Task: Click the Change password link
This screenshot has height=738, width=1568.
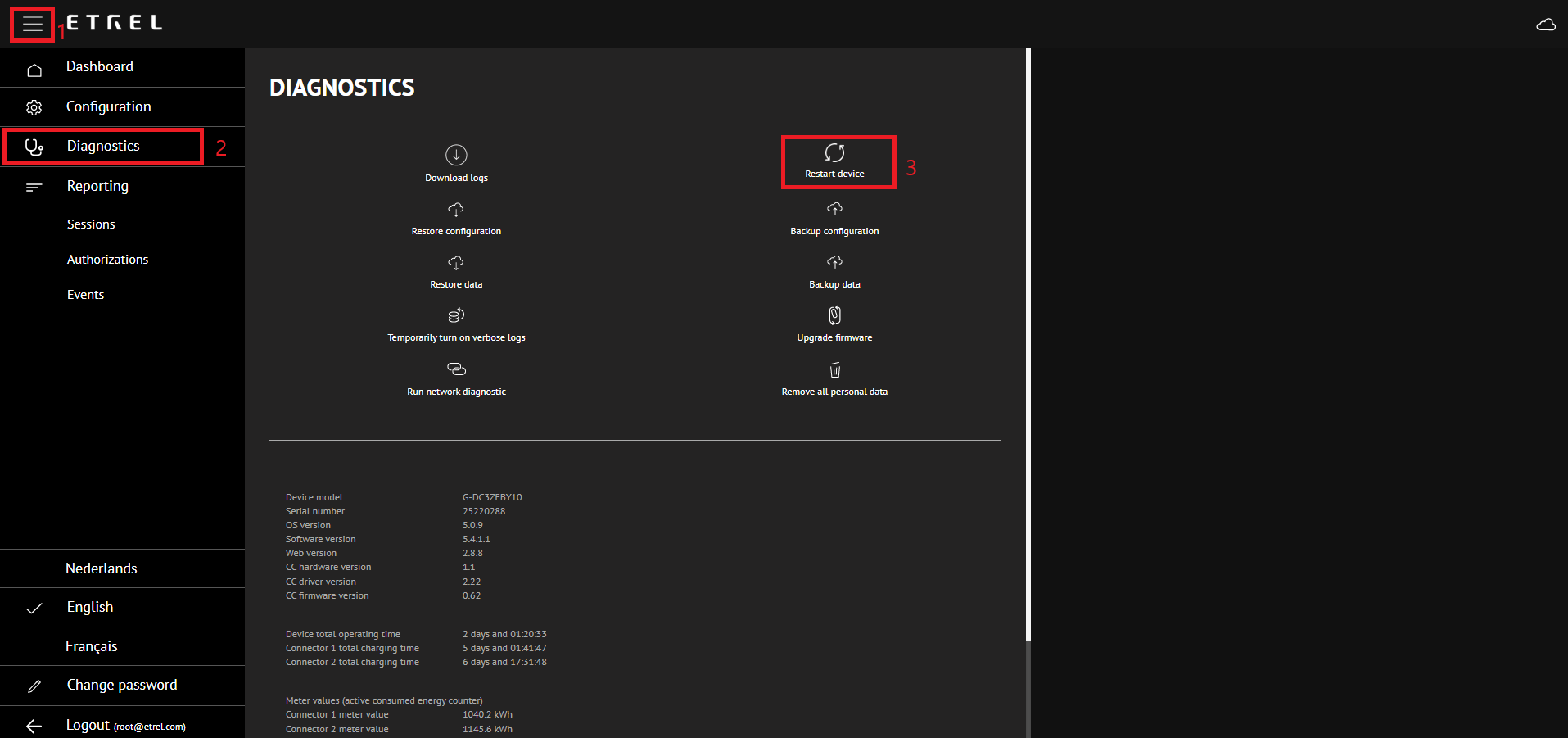Action: (121, 685)
